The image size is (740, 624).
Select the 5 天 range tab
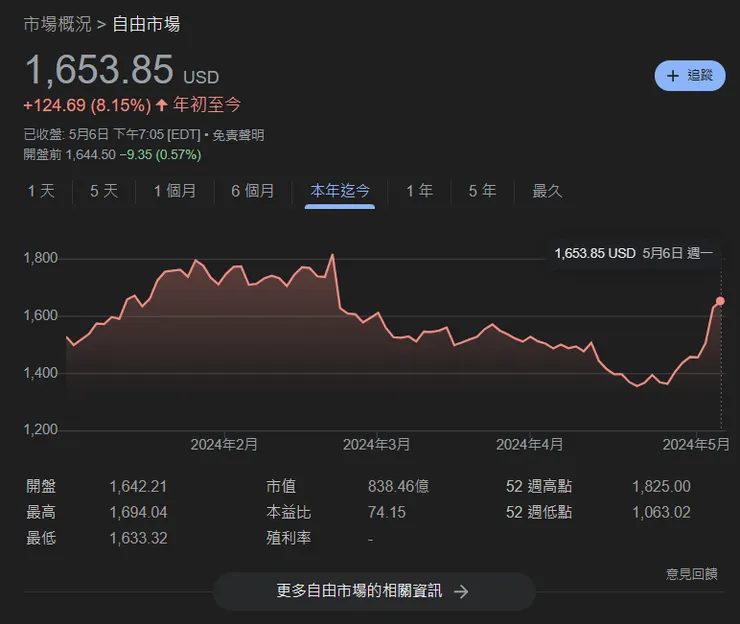[x=104, y=191]
